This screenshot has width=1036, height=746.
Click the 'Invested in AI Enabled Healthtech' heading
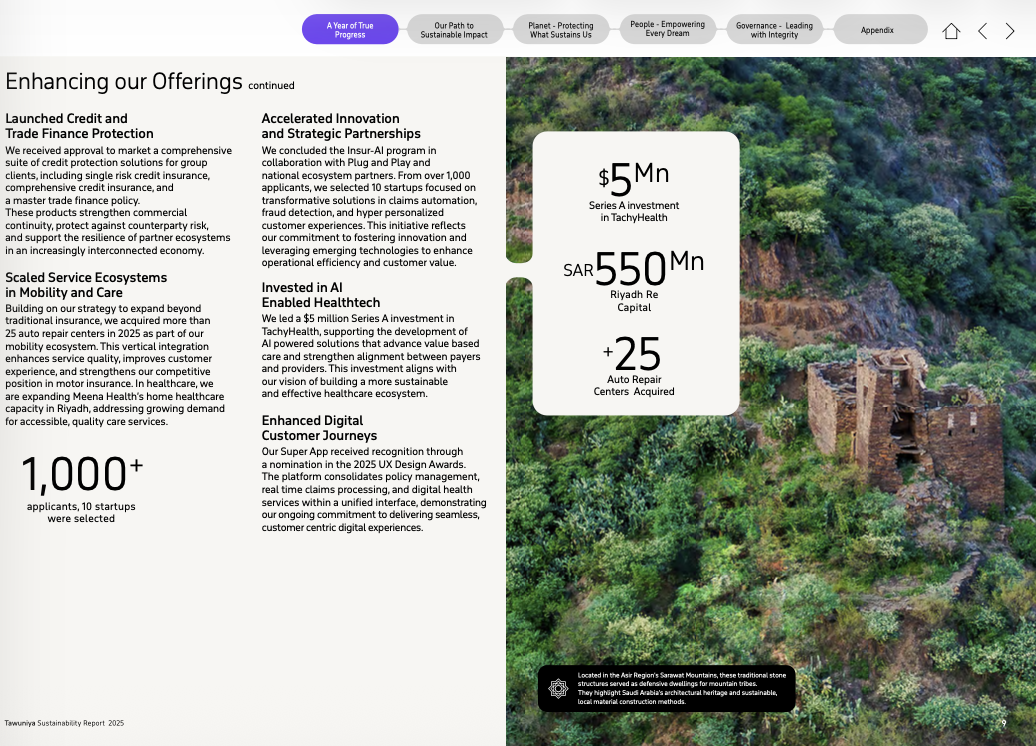click(x=320, y=295)
